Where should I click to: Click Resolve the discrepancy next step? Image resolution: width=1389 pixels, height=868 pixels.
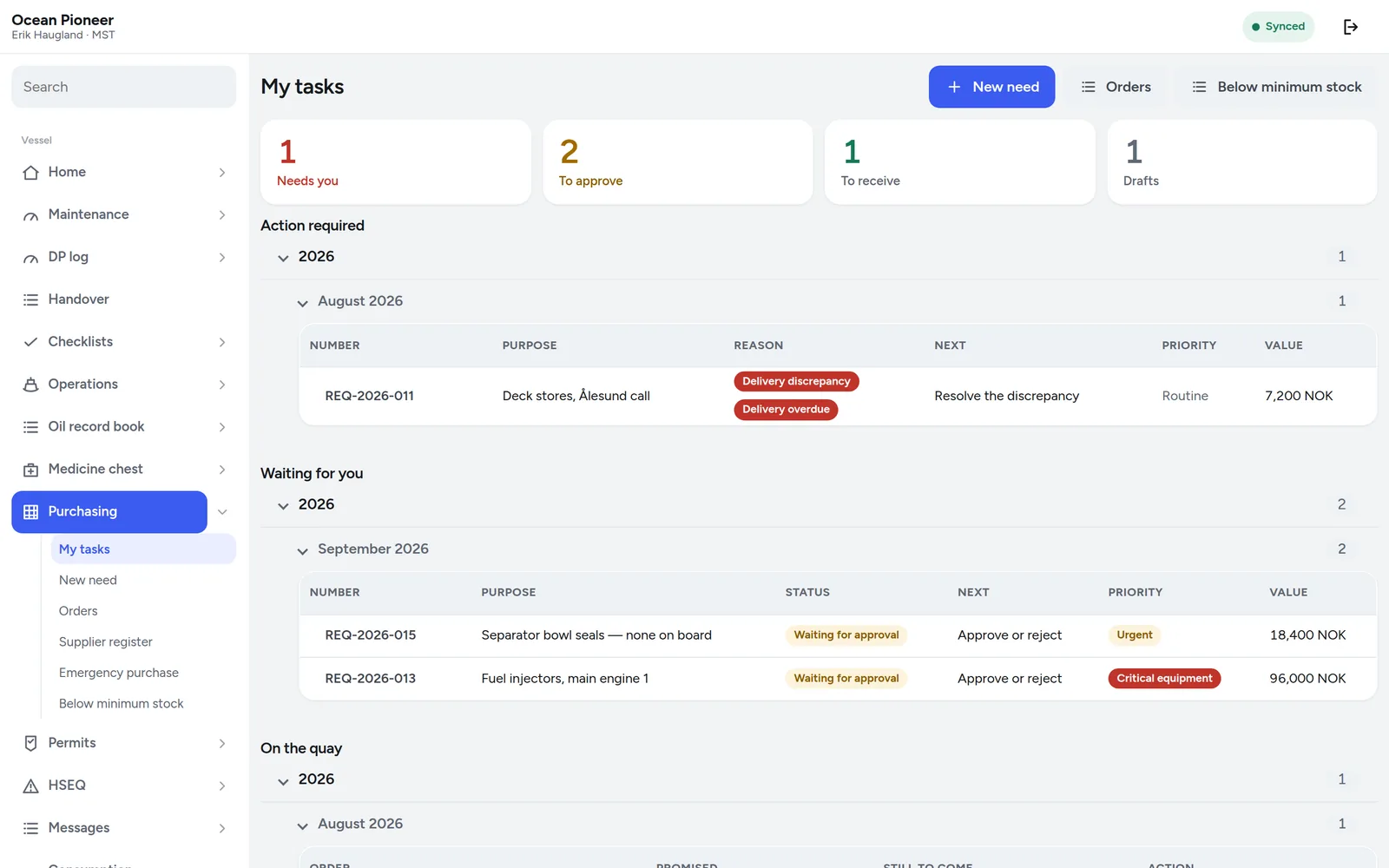[1007, 396]
